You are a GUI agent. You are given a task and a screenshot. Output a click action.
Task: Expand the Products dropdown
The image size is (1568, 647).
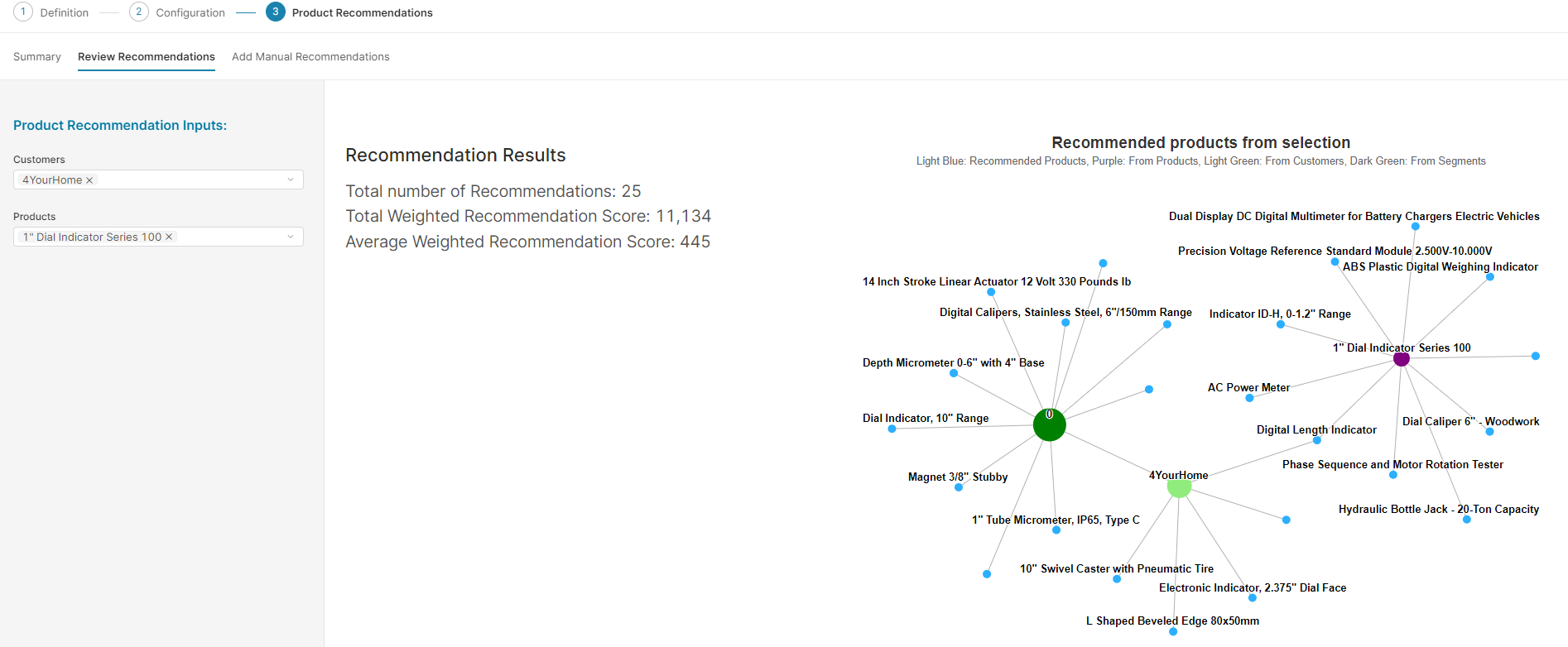(291, 237)
